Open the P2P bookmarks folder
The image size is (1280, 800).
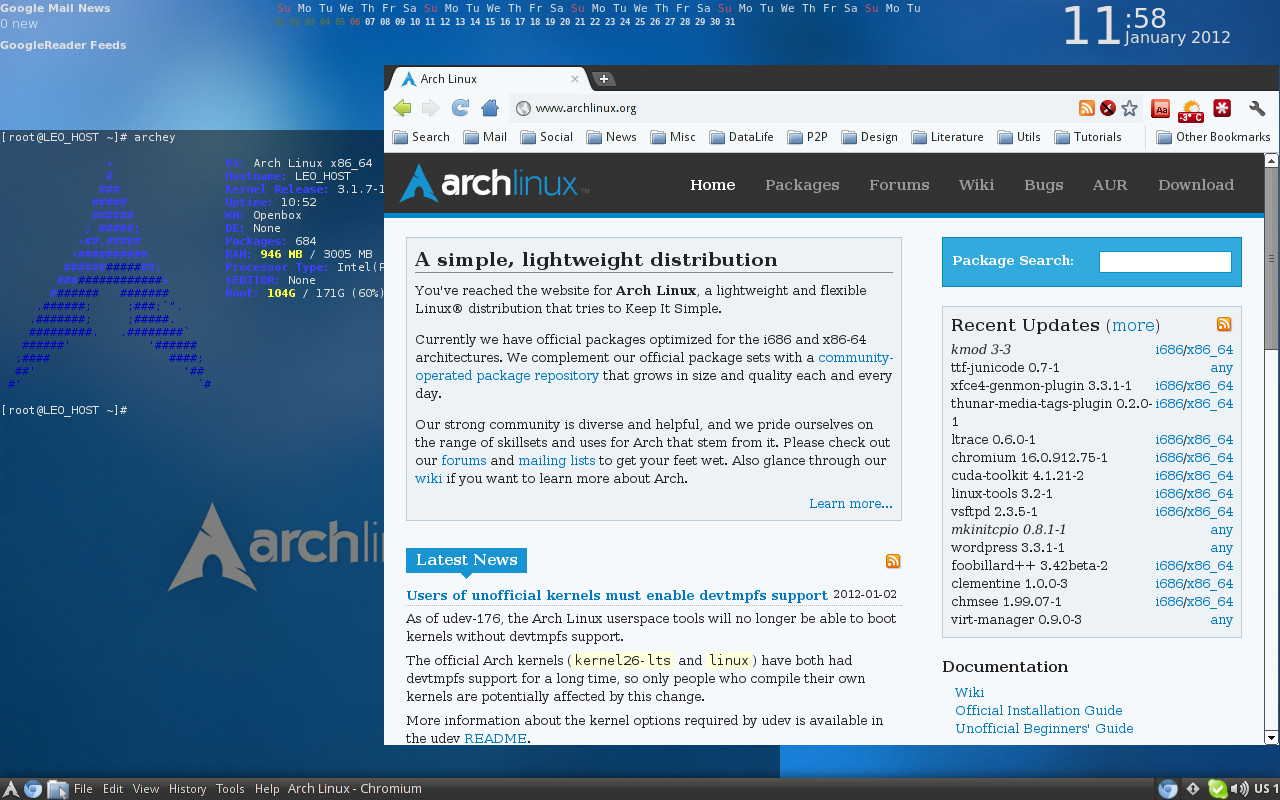(808, 137)
